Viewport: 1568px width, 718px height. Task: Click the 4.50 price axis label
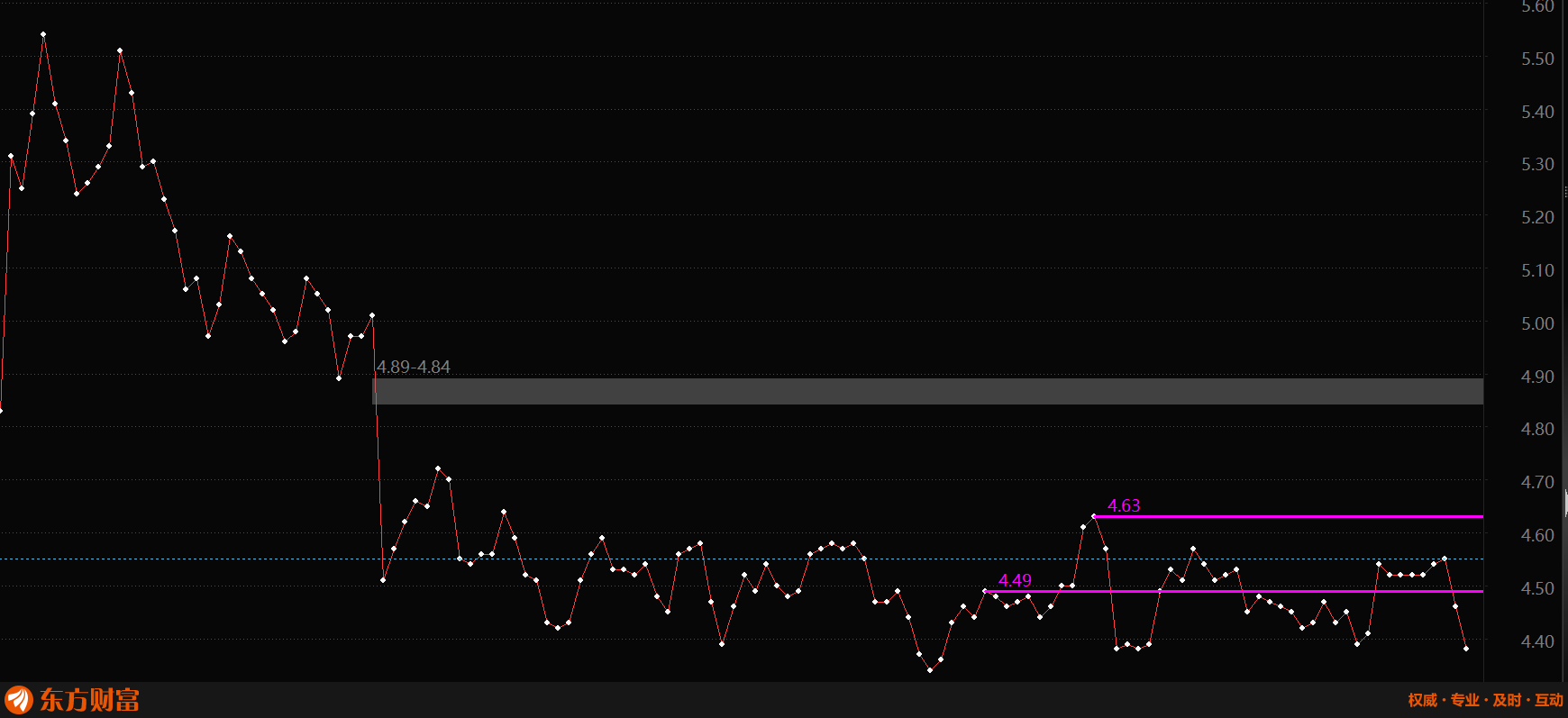1537,588
